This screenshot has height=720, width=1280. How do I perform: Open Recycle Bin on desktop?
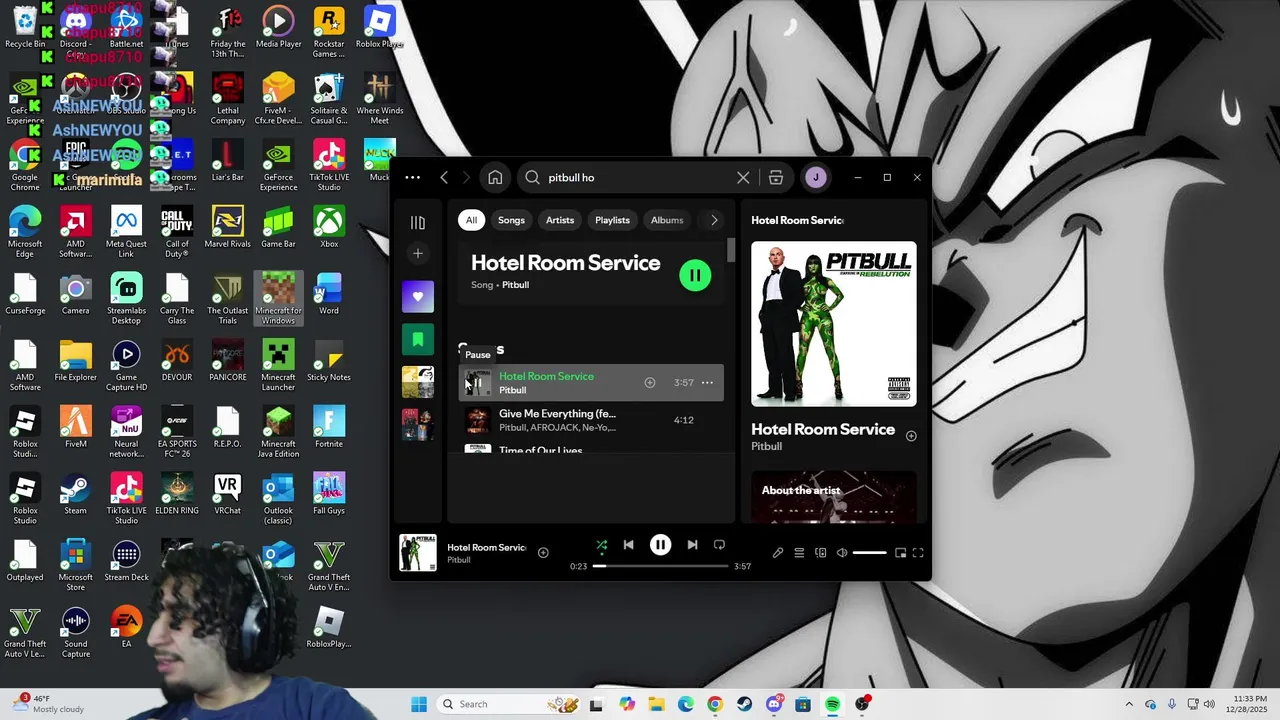coord(25,27)
